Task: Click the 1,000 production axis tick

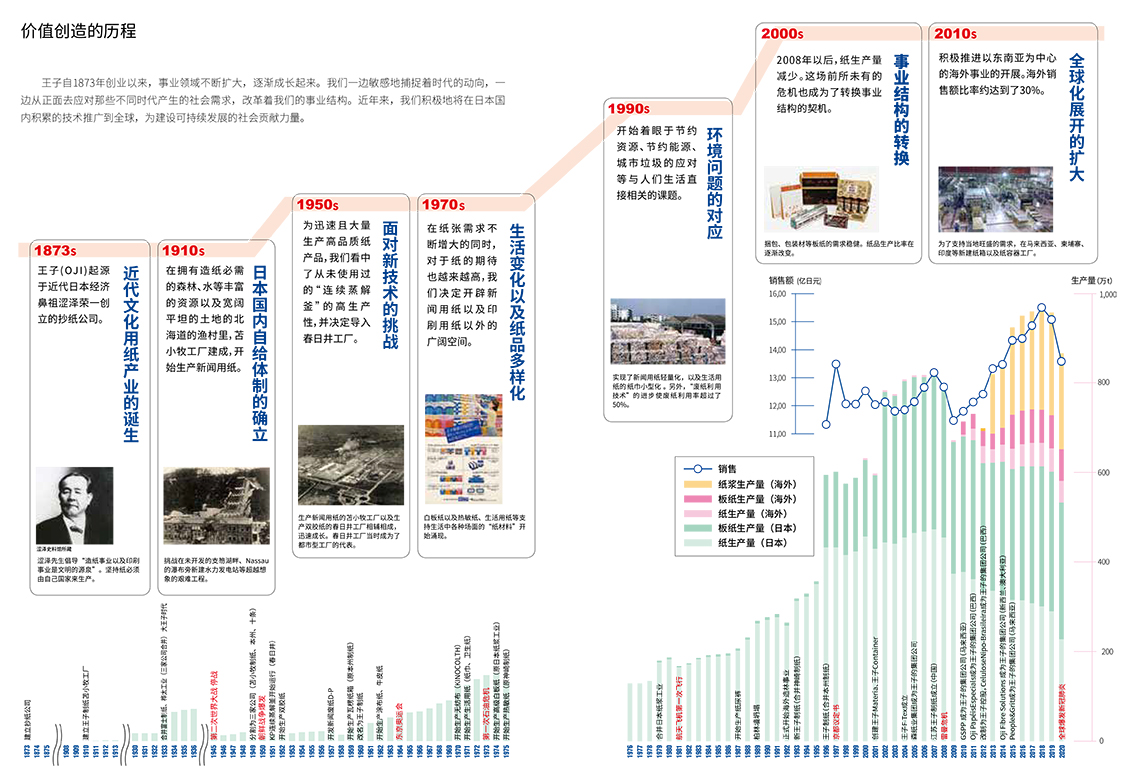Action: [x=1107, y=294]
